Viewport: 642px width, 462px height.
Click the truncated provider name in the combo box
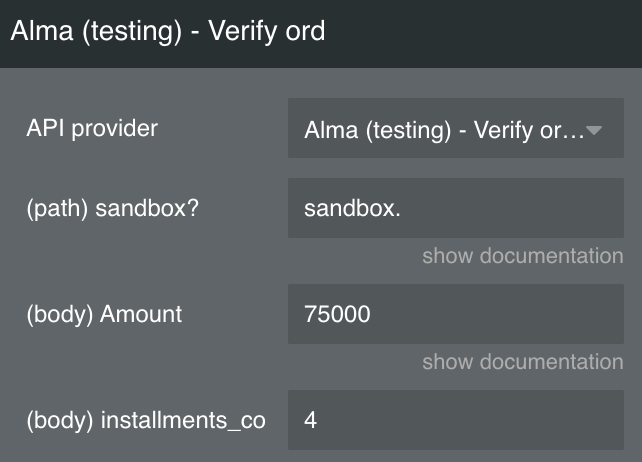444,130
